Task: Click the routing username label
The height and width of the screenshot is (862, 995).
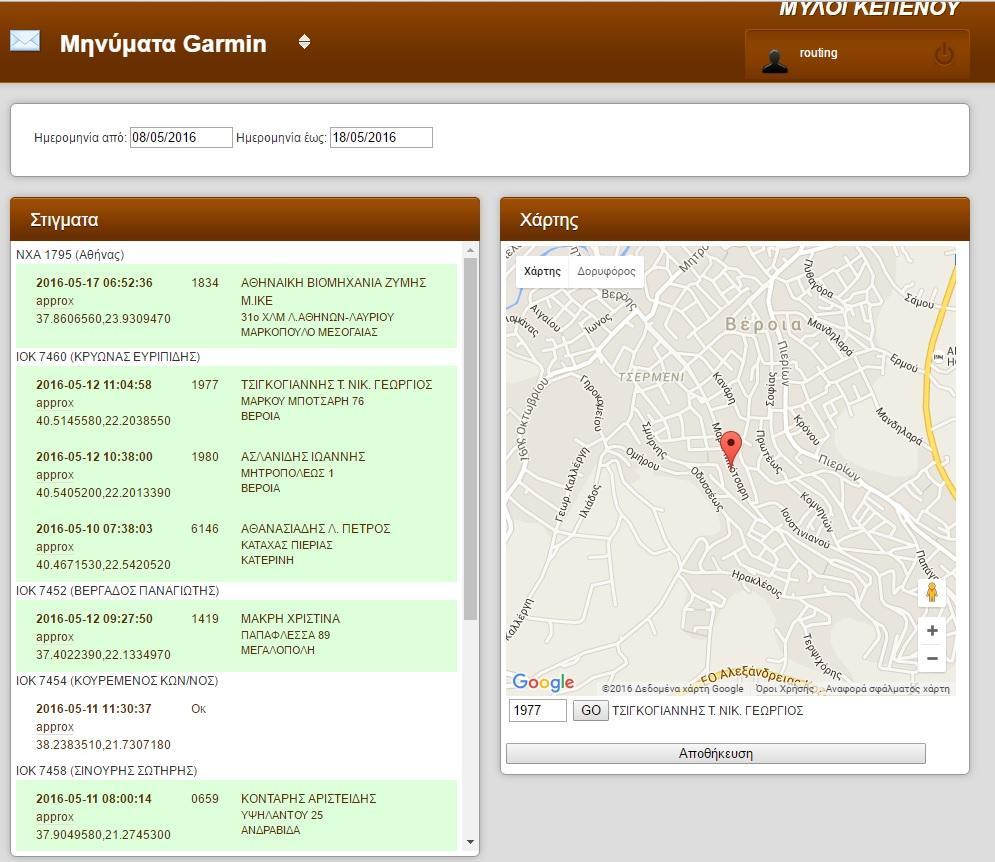Action: (x=818, y=53)
